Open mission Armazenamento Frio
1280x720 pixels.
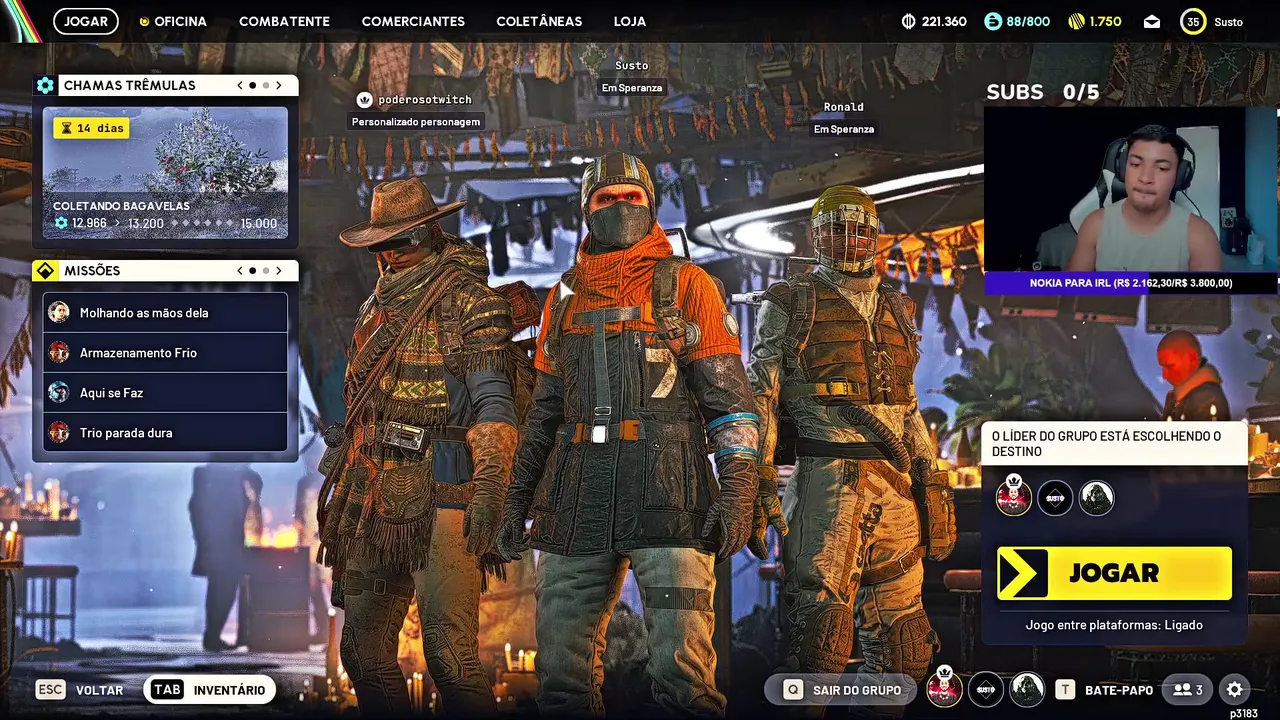pyautogui.click(x=165, y=353)
